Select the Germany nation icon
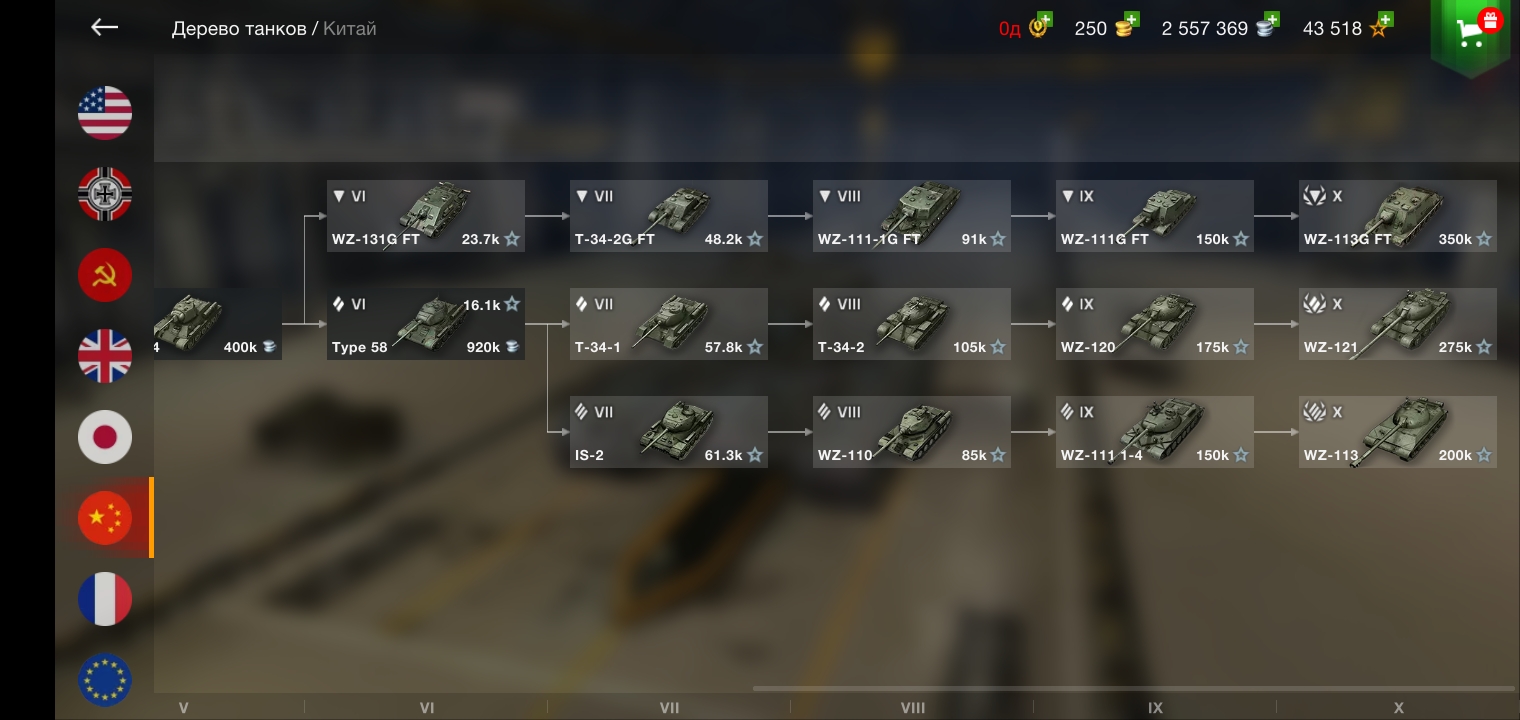 (105, 194)
